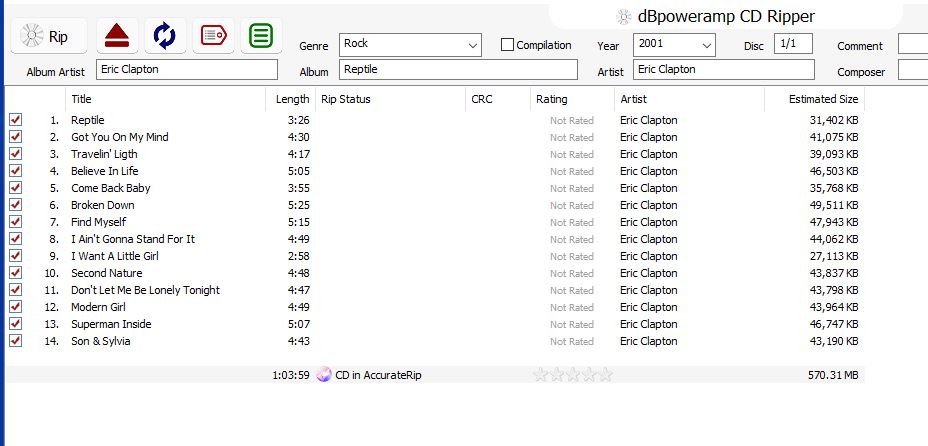
Task: Open the Year dropdown showing 2001
Action: (x=706, y=45)
